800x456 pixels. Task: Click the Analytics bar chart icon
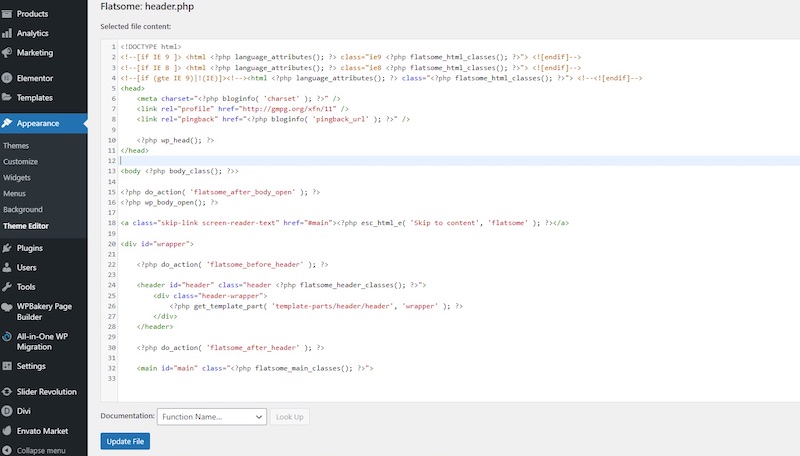tap(8, 33)
